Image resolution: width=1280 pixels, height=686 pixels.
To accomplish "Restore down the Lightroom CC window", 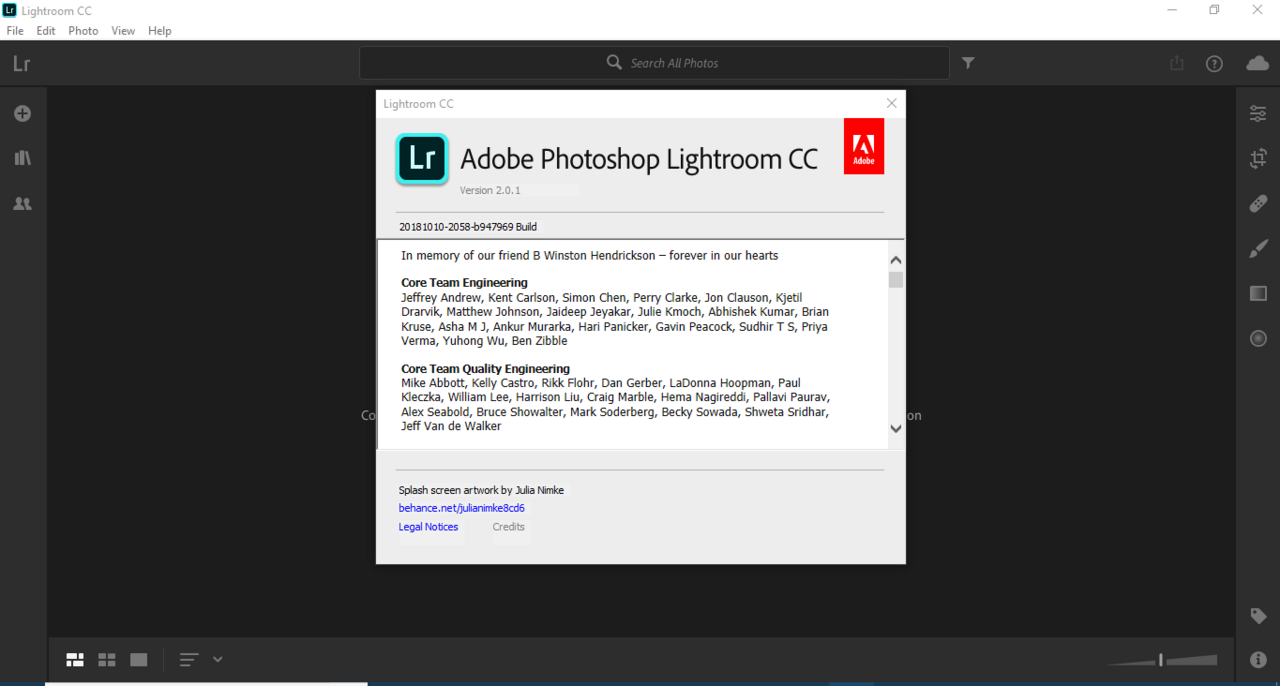I will [x=1214, y=10].
